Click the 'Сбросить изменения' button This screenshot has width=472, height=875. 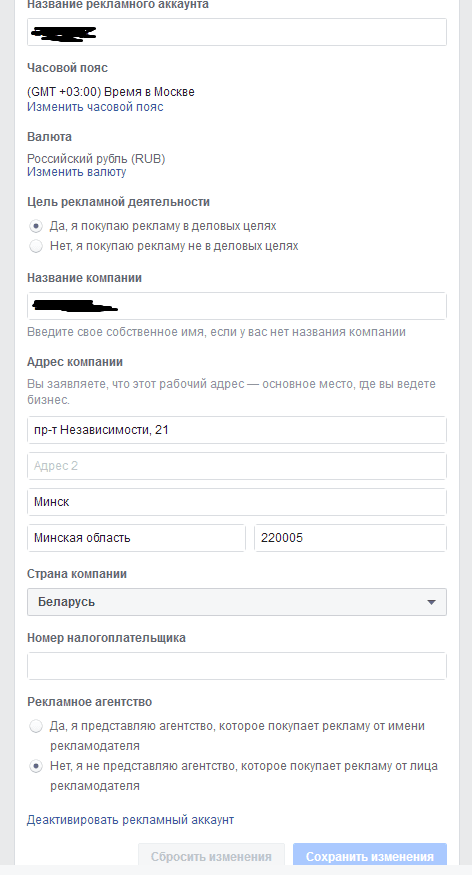[211, 856]
